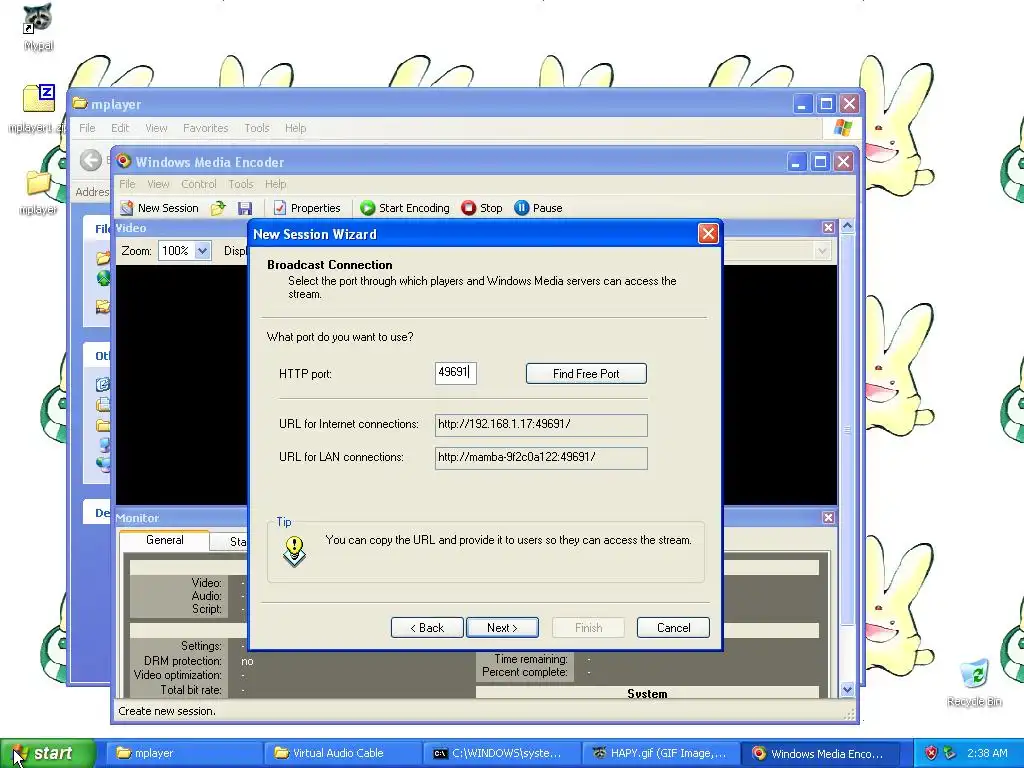Screen dimensions: 1024x768
Task: Click the security shield tray icon
Action: point(931,753)
